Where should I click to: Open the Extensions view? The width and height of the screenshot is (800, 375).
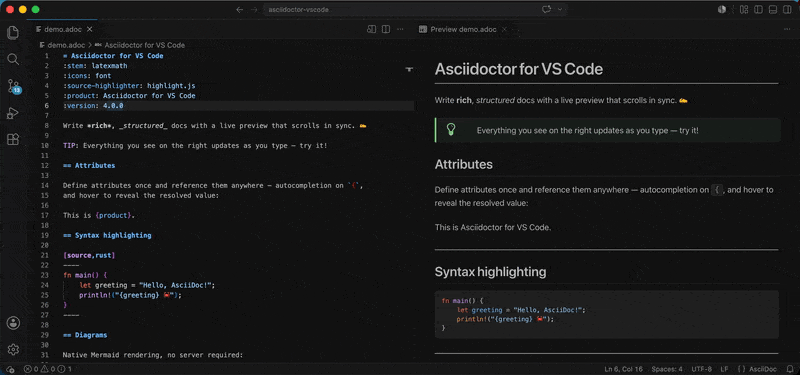(13, 139)
